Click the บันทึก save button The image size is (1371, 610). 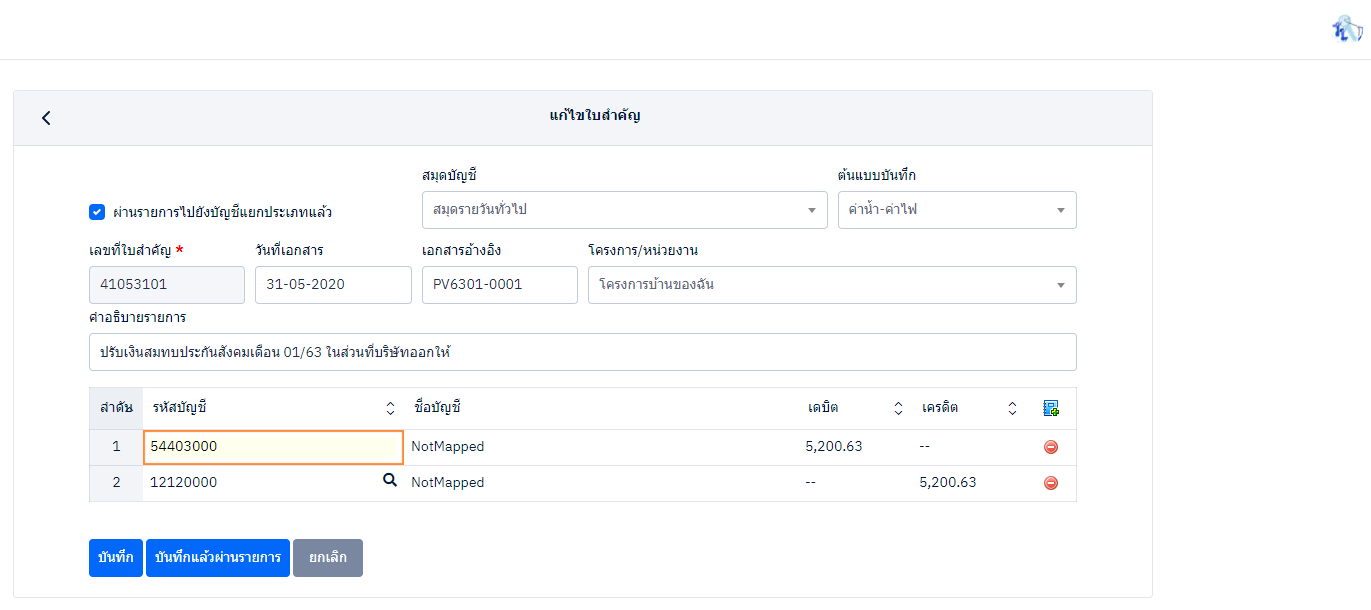point(116,558)
